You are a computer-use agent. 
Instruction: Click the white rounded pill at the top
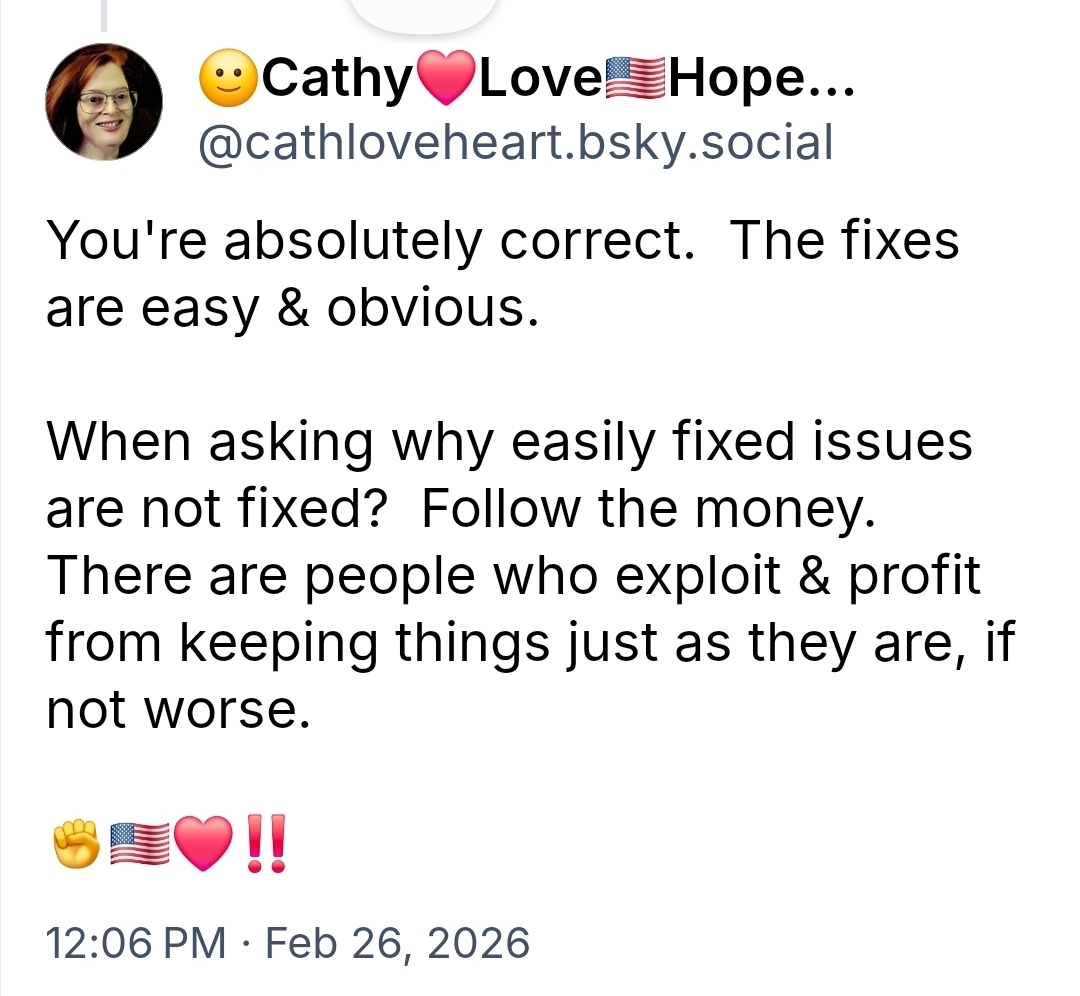pyautogui.click(x=422, y=12)
